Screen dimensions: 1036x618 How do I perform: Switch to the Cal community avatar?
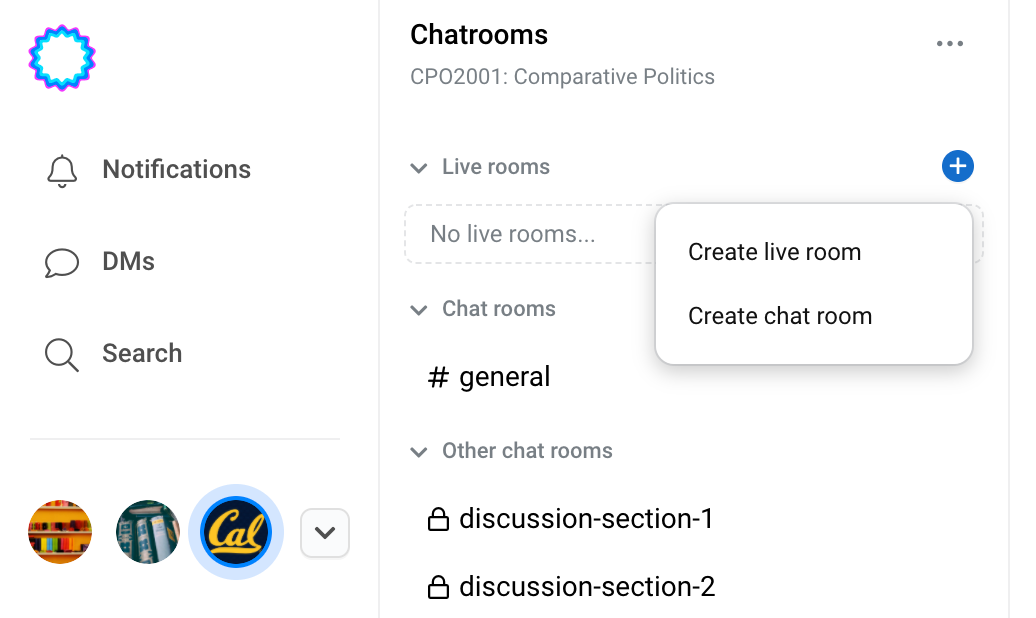pyautogui.click(x=236, y=532)
